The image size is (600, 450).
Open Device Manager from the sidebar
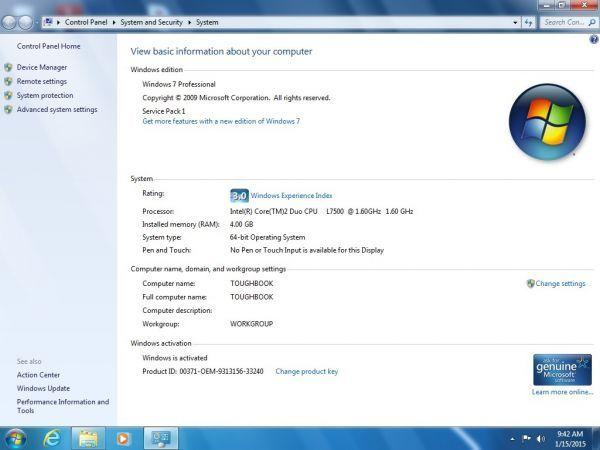(x=41, y=67)
